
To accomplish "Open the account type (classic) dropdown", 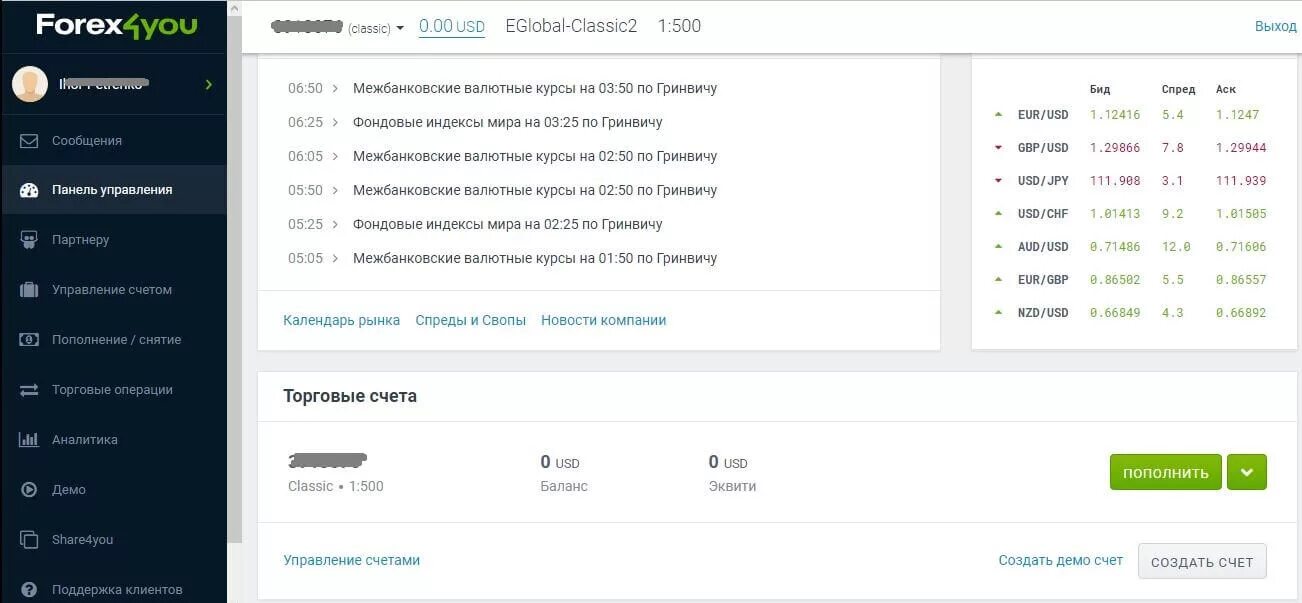I will point(400,28).
